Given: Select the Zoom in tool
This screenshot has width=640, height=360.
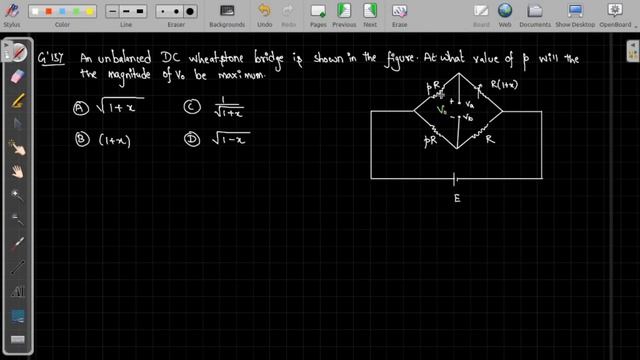Looking at the screenshot, I should point(17,196).
